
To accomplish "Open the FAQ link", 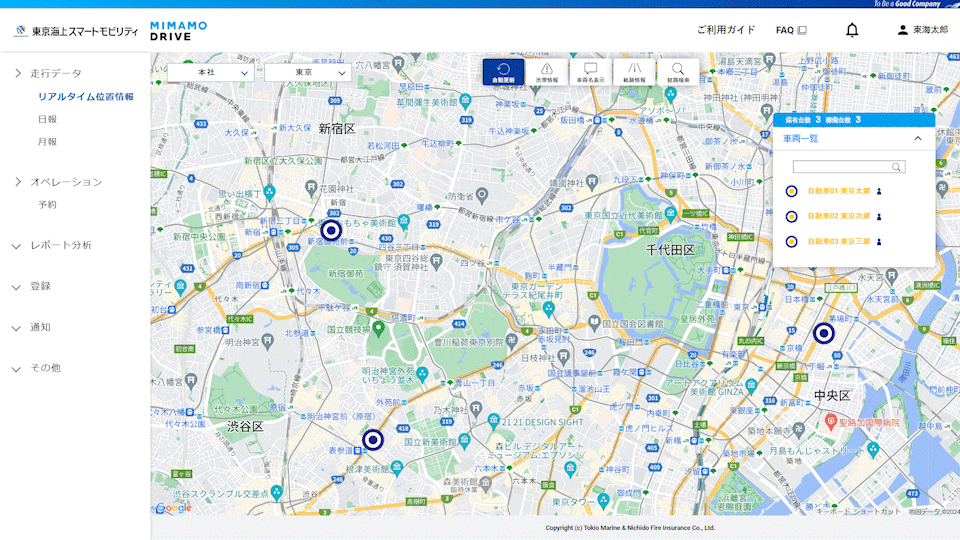I will click(791, 30).
